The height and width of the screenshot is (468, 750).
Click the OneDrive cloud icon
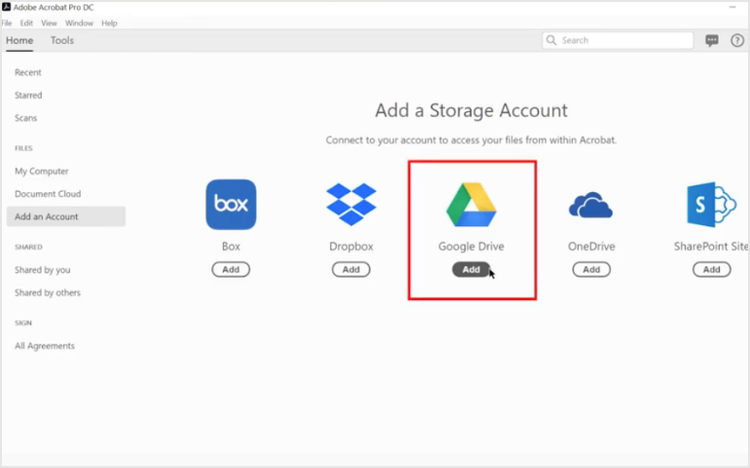(x=591, y=206)
